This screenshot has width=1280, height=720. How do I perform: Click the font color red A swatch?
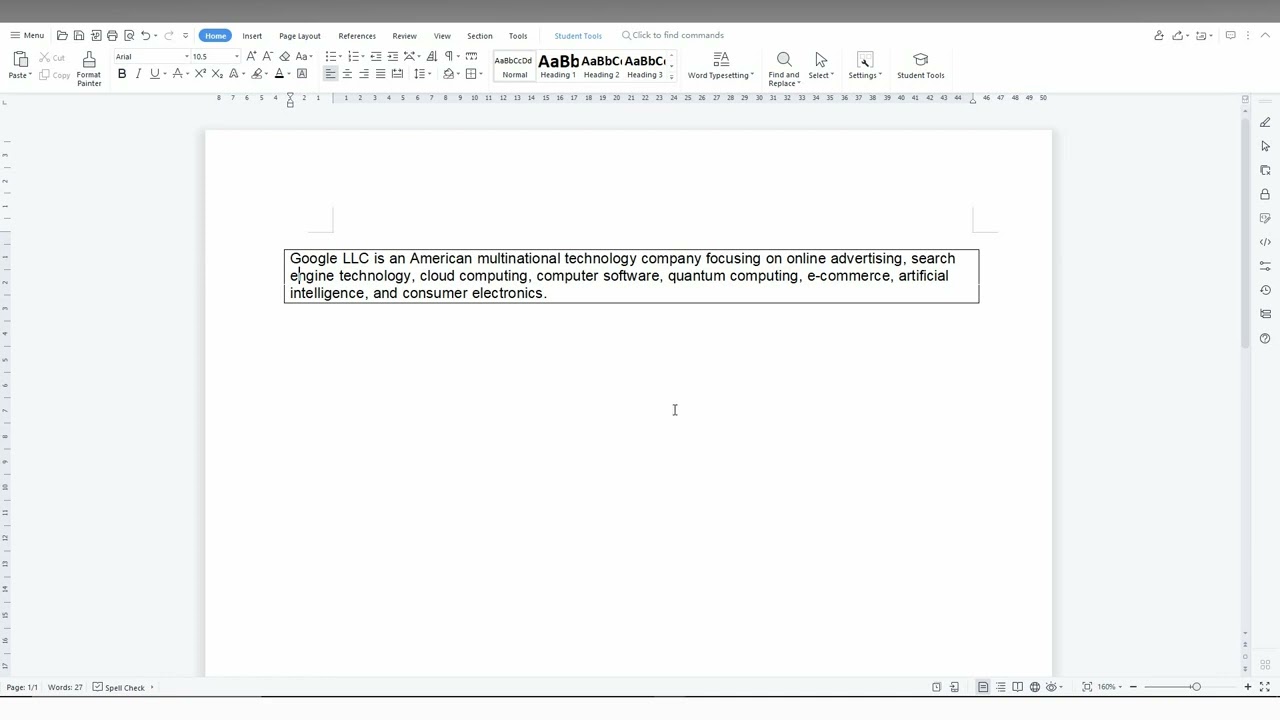(x=279, y=74)
